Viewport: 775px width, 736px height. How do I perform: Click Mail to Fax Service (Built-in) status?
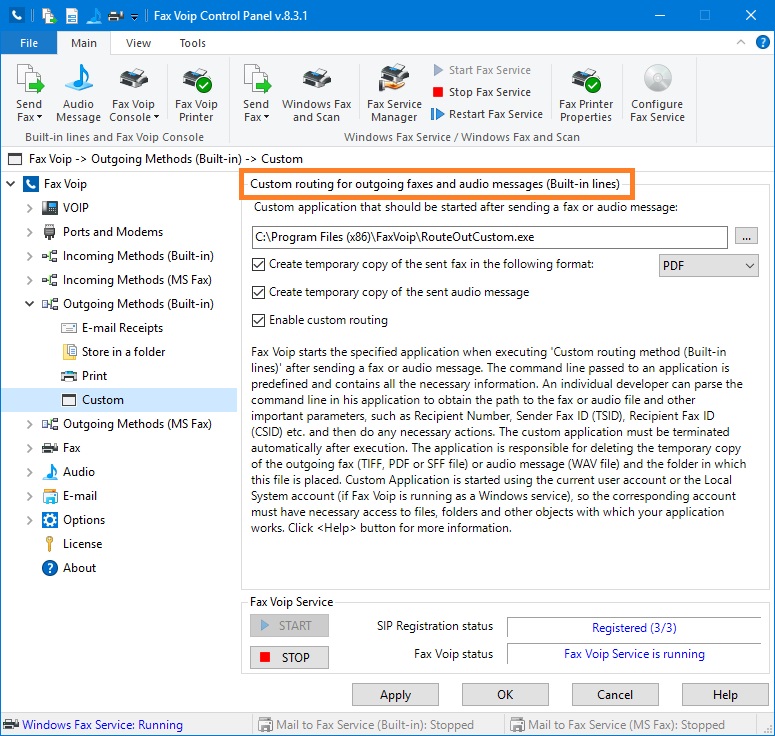point(366,725)
